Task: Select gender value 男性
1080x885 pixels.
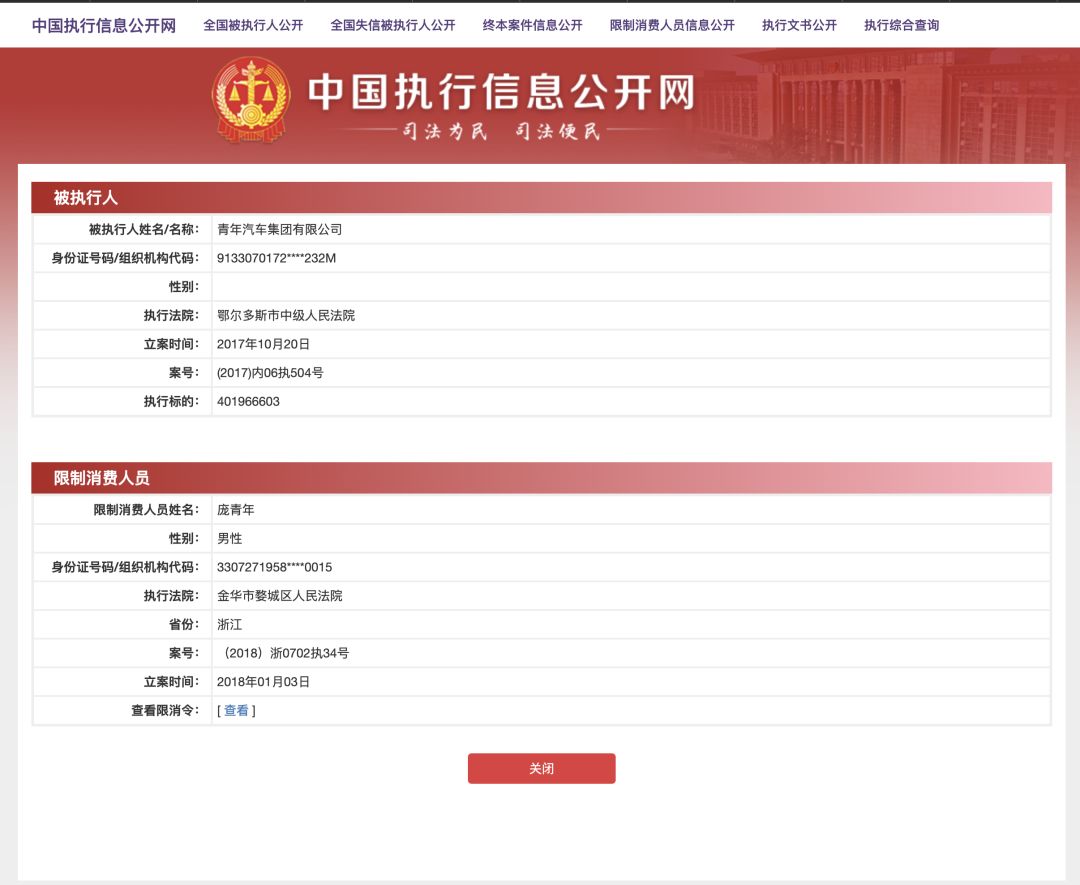Action: (229, 539)
